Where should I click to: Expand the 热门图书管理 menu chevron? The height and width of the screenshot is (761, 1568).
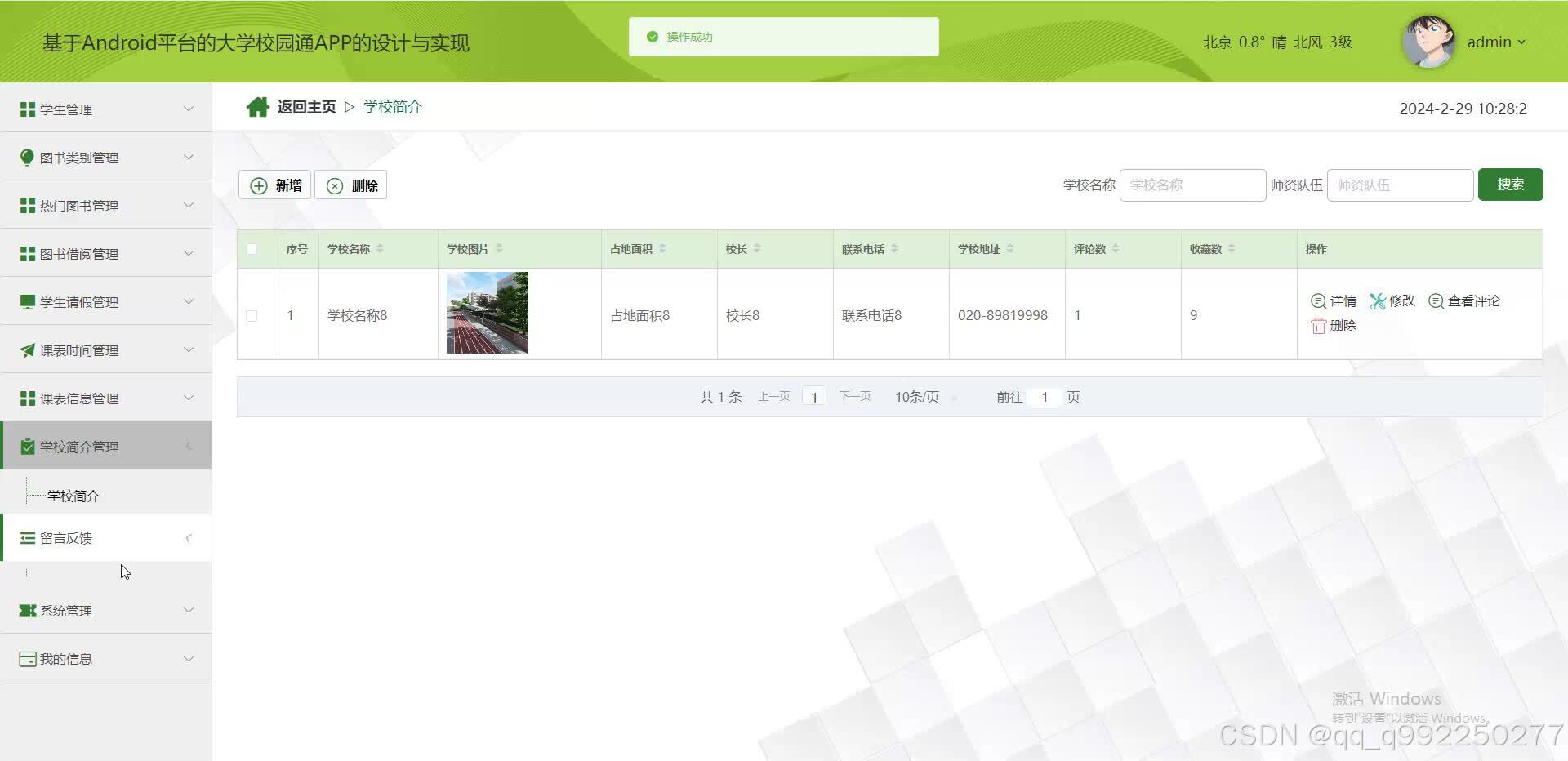point(189,205)
